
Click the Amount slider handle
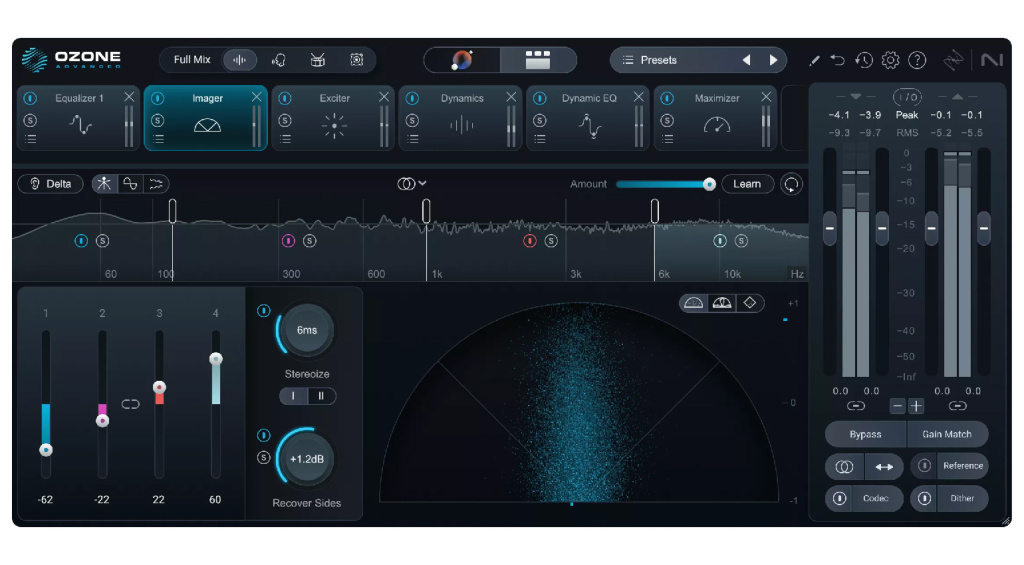click(x=709, y=184)
